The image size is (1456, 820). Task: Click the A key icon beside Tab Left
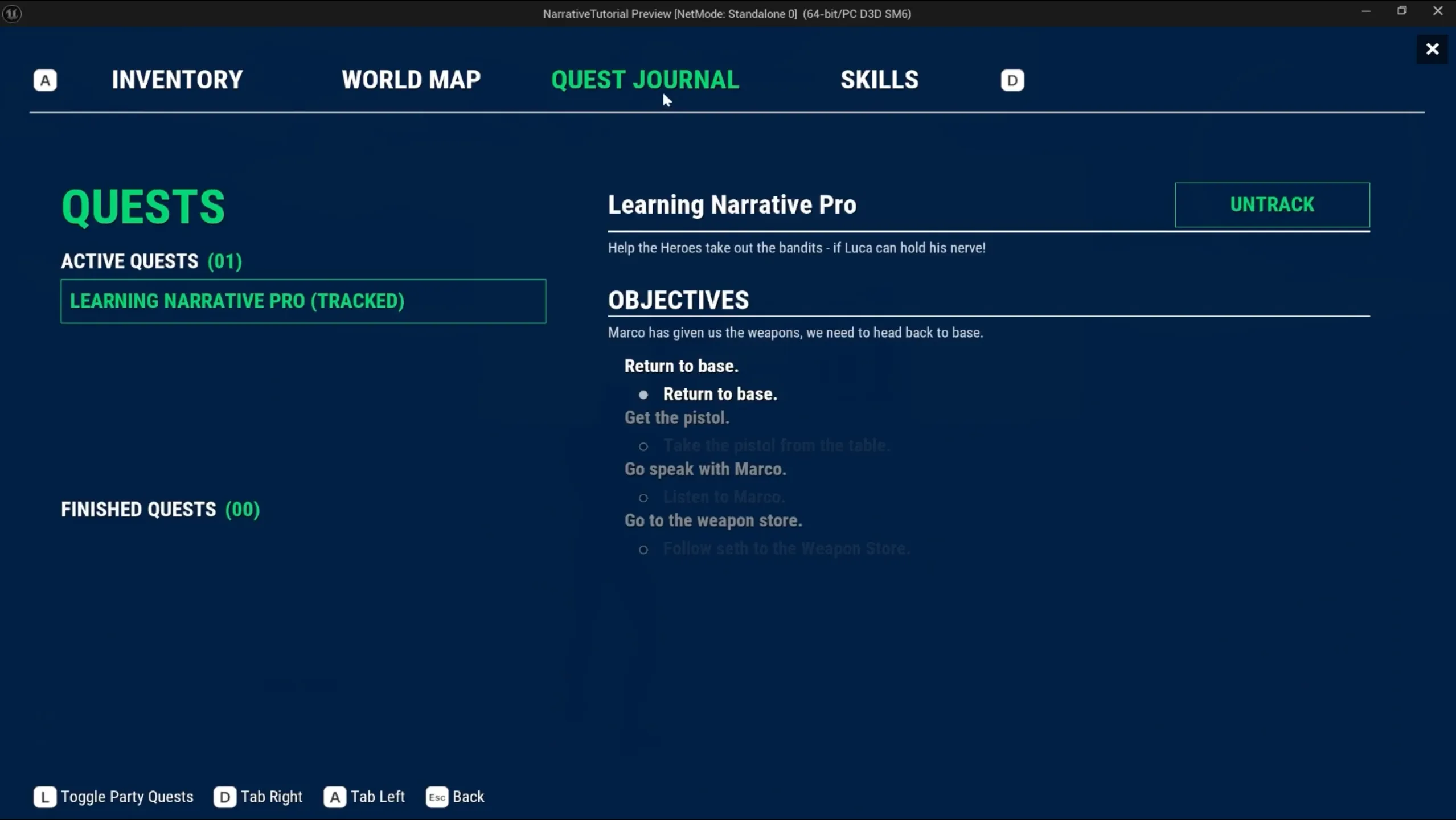pos(335,797)
